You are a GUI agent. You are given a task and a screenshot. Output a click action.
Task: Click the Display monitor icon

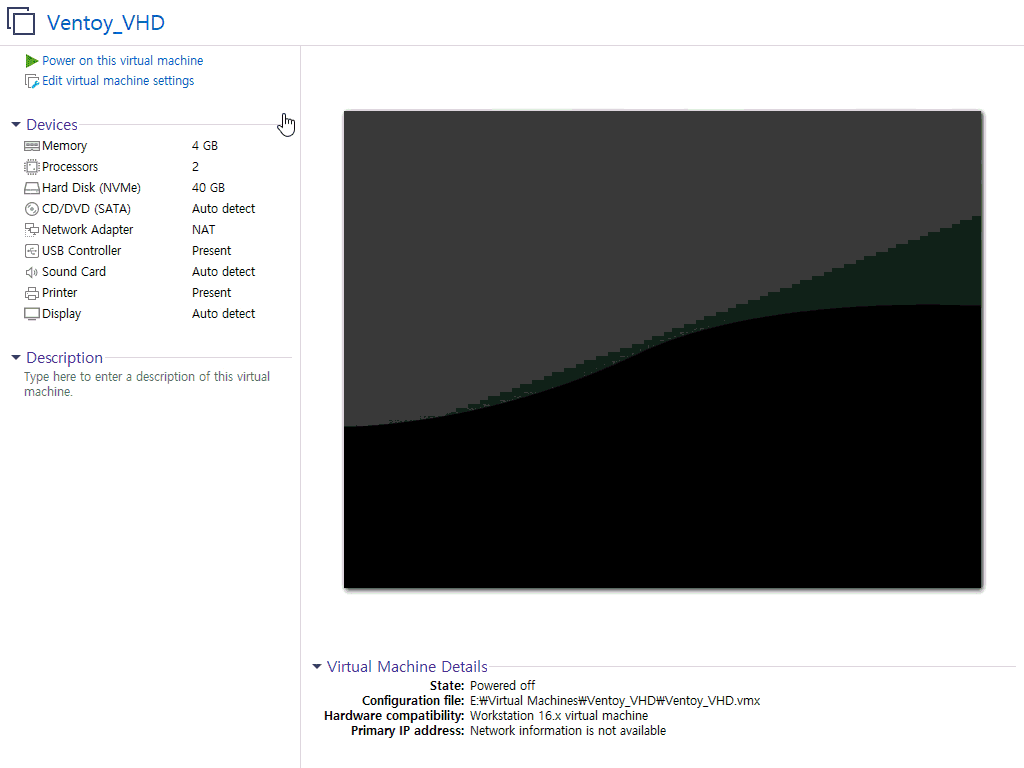click(x=31, y=314)
